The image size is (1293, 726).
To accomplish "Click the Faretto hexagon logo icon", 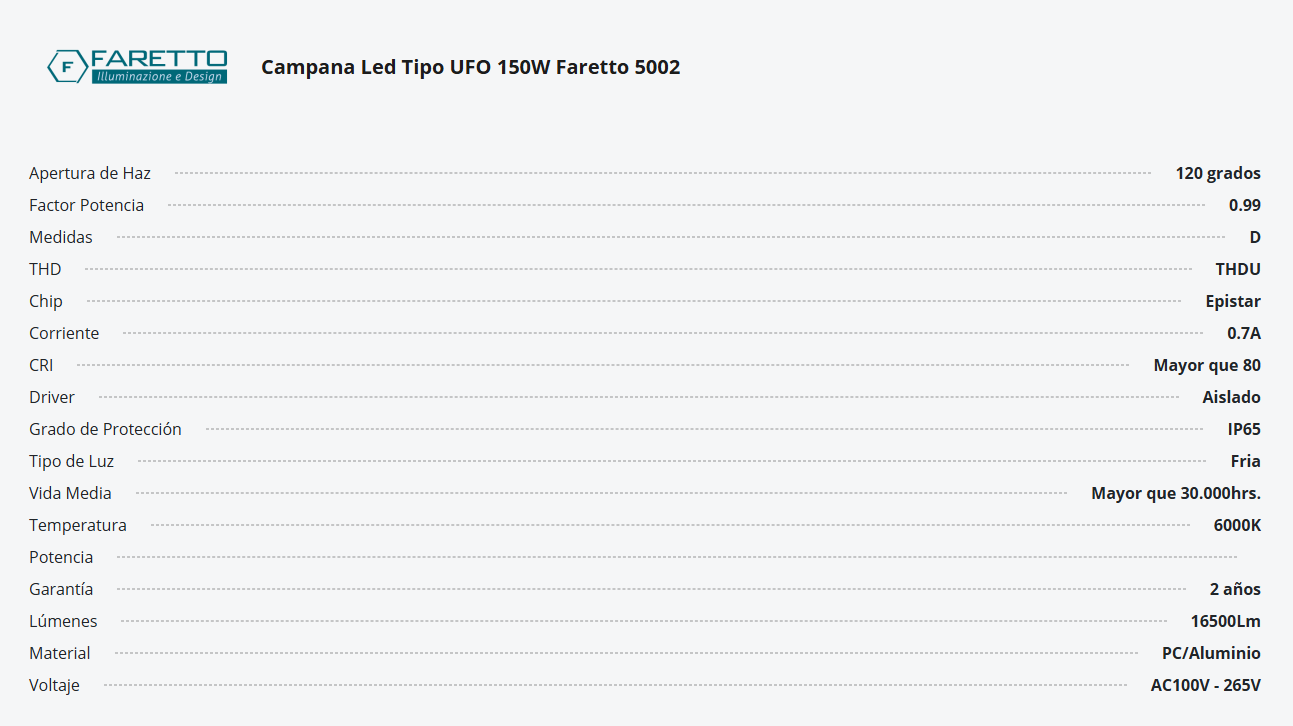I will click(67, 67).
